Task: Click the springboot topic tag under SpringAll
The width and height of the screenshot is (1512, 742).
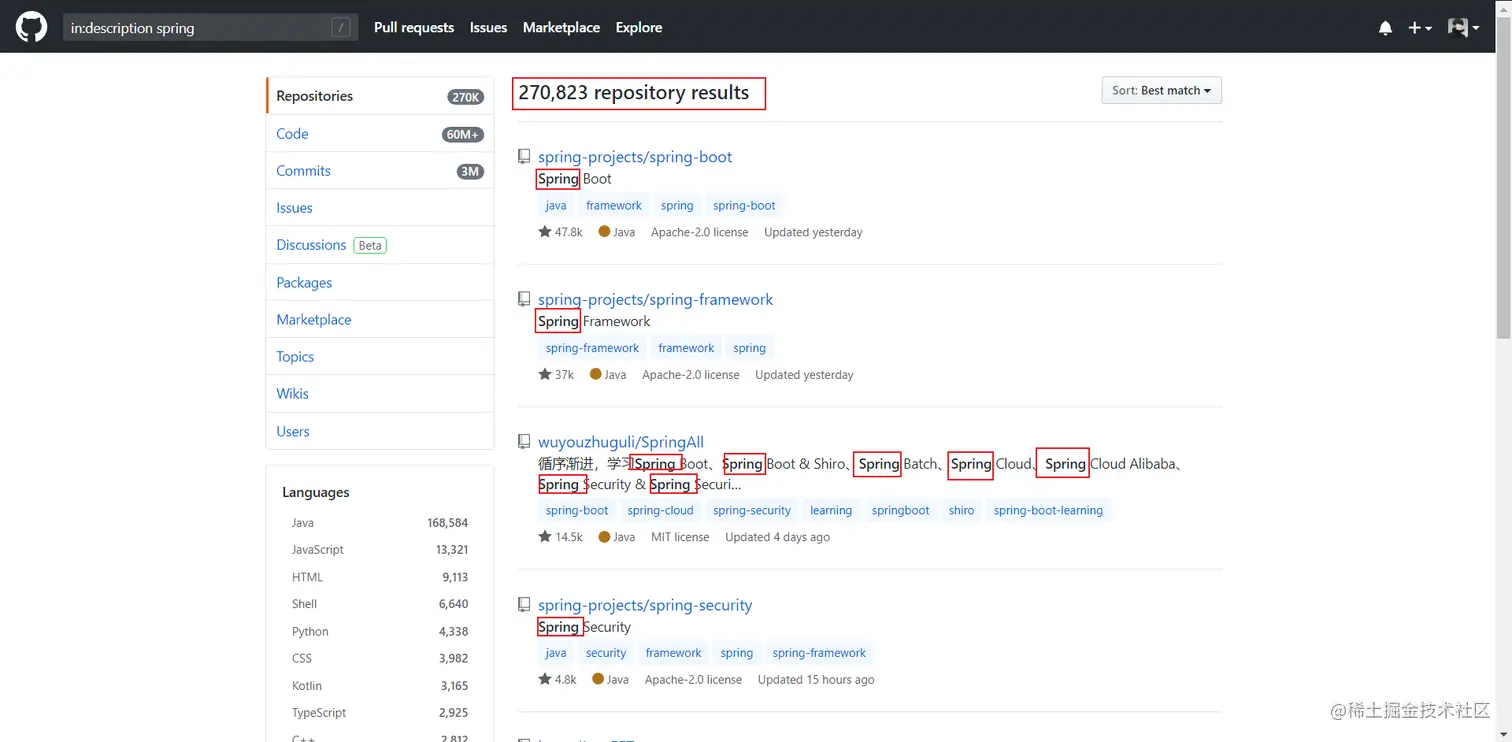Action: click(x=900, y=510)
